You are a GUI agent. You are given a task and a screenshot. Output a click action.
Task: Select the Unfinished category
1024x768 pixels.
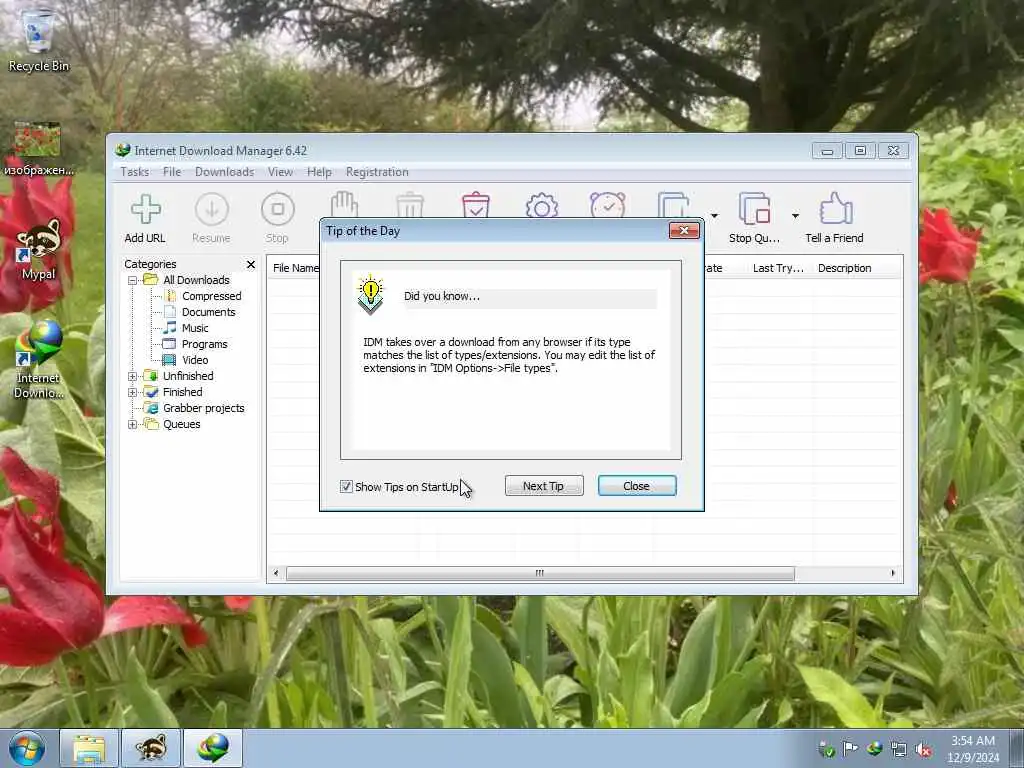click(188, 376)
